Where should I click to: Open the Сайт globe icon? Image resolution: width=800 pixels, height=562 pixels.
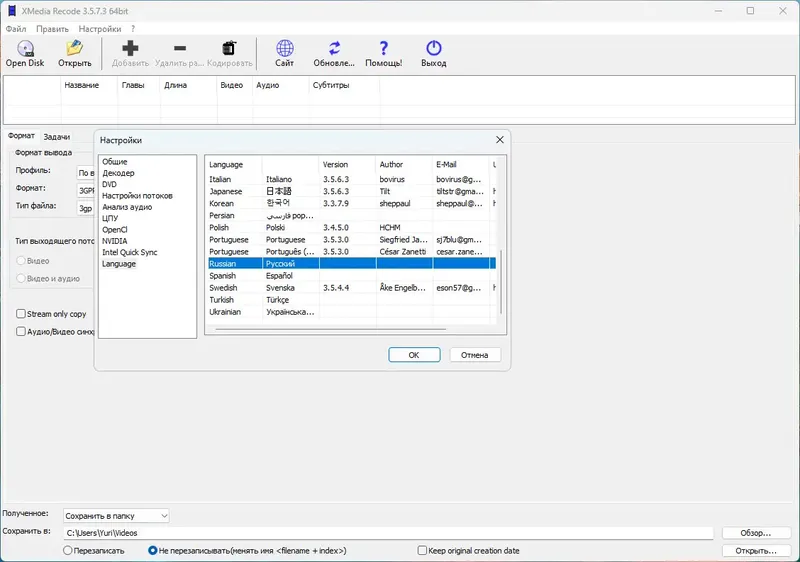pos(285,48)
